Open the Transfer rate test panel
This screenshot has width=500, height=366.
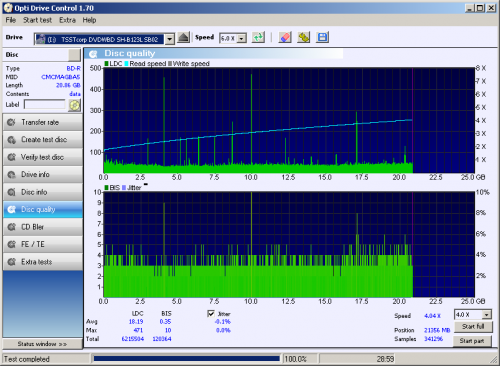pyautogui.click(x=43, y=122)
